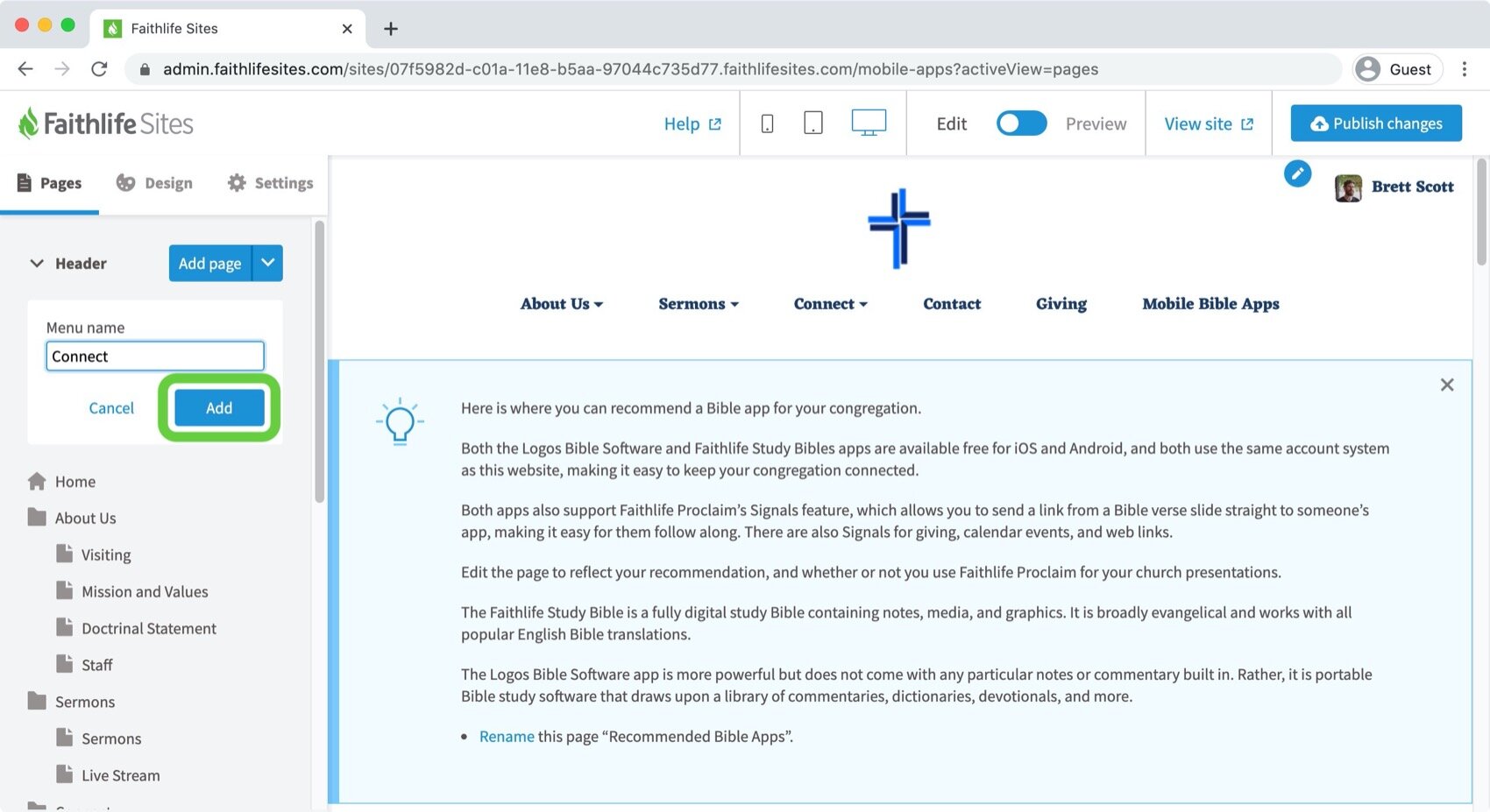
Task: Select the tablet preview icon
Action: point(813,123)
